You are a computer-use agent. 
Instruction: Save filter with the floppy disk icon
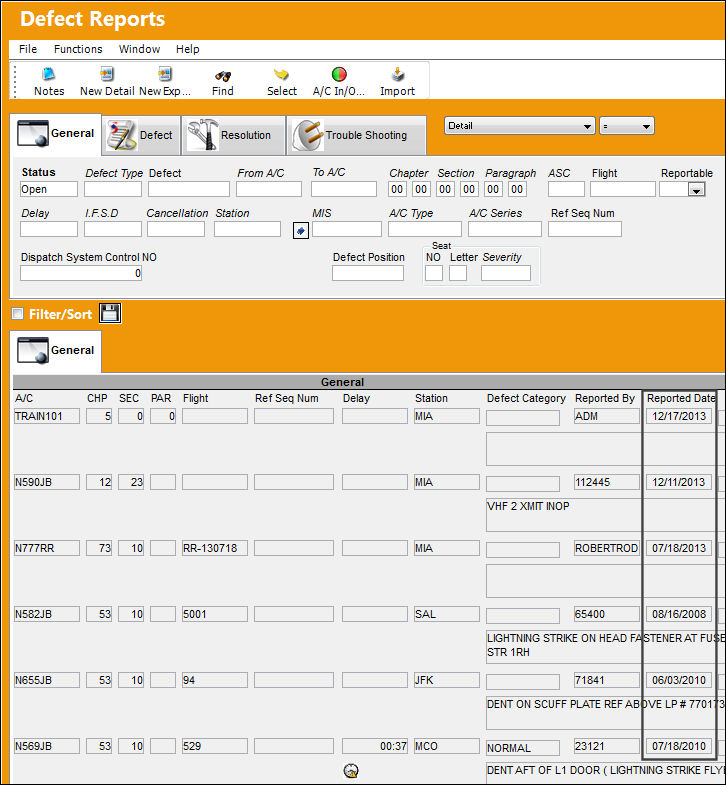110,313
